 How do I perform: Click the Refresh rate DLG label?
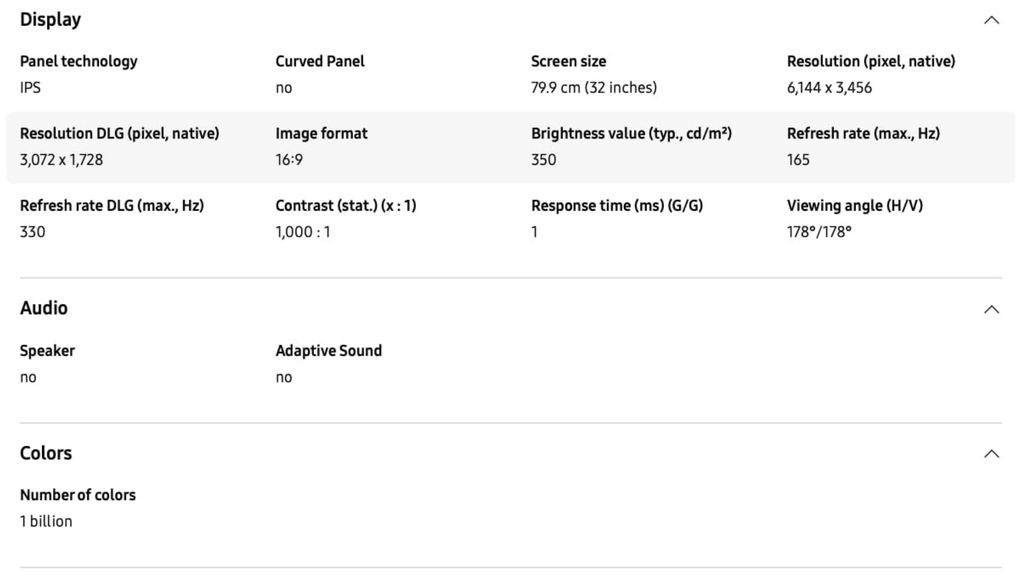pyautogui.click(x=112, y=205)
